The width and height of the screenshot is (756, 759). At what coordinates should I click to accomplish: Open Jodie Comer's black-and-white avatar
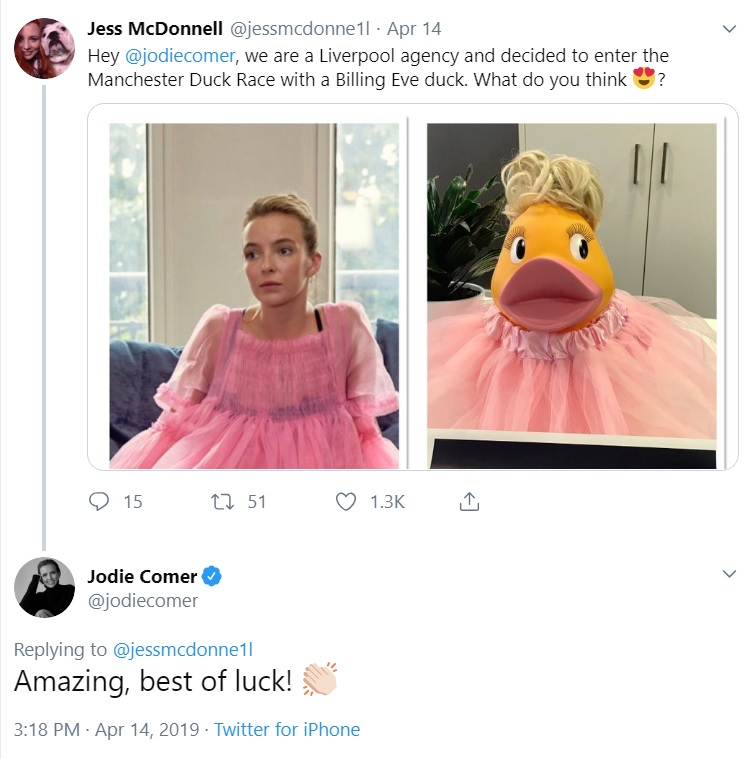pos(45,587)
